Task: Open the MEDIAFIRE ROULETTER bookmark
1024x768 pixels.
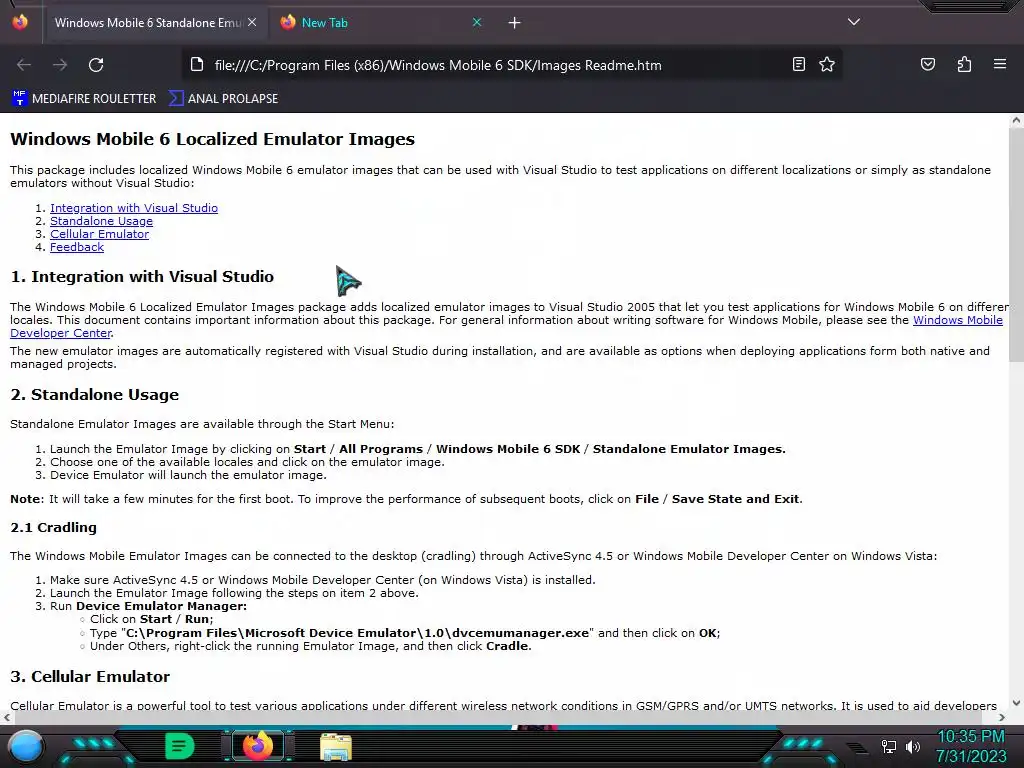Action: pos(84,99)
